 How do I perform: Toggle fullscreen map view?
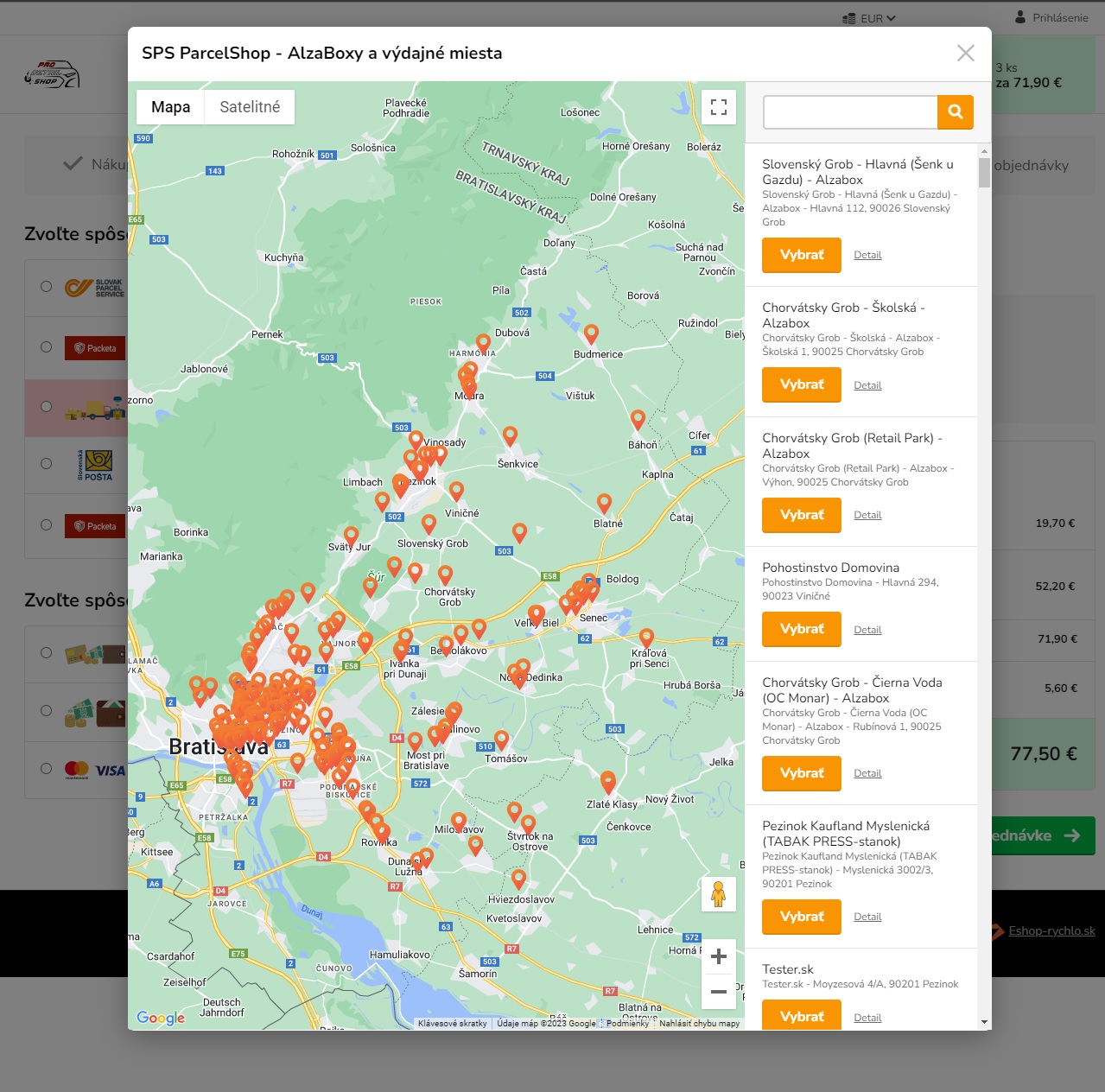pos(719,107)
